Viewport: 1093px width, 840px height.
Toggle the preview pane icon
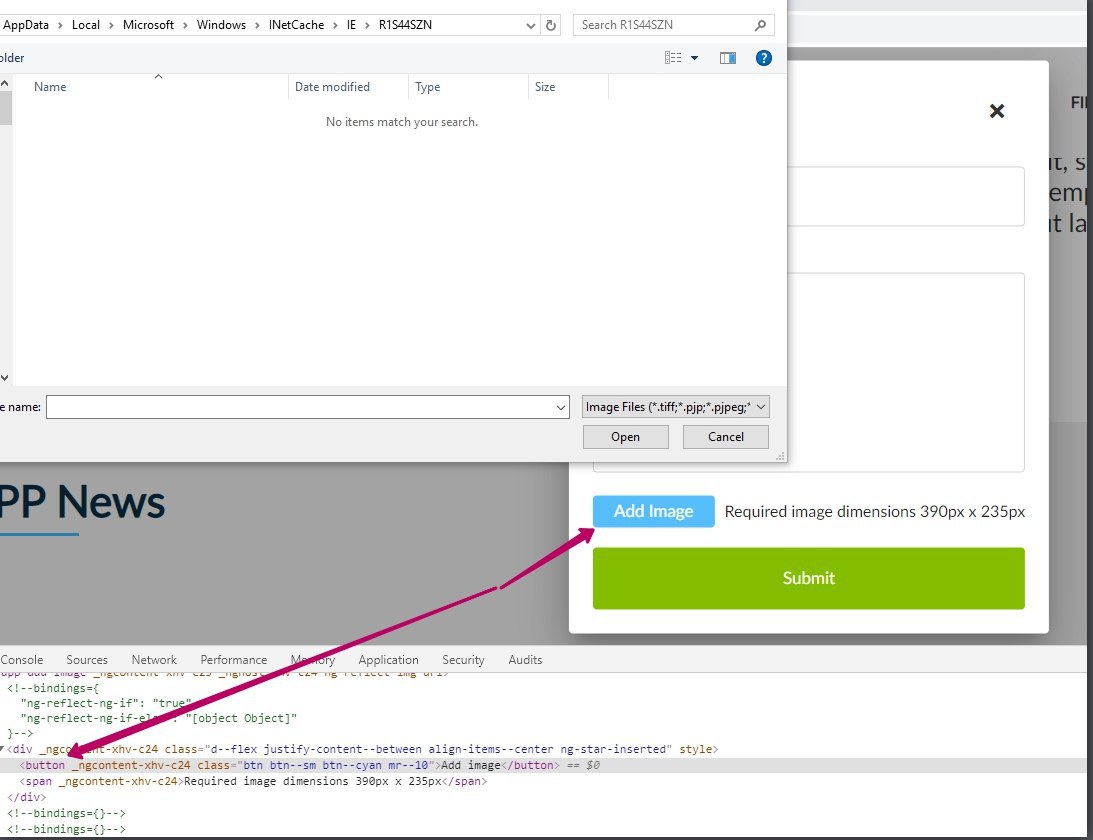click(x=728, y=58)
